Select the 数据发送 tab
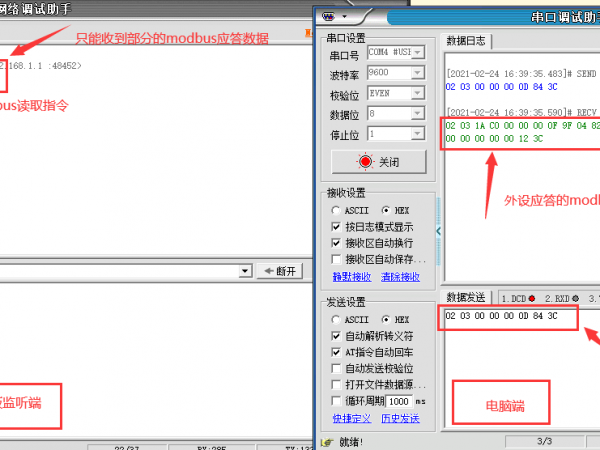This screenshot has width=600, height=450. [x=465, y=298]
